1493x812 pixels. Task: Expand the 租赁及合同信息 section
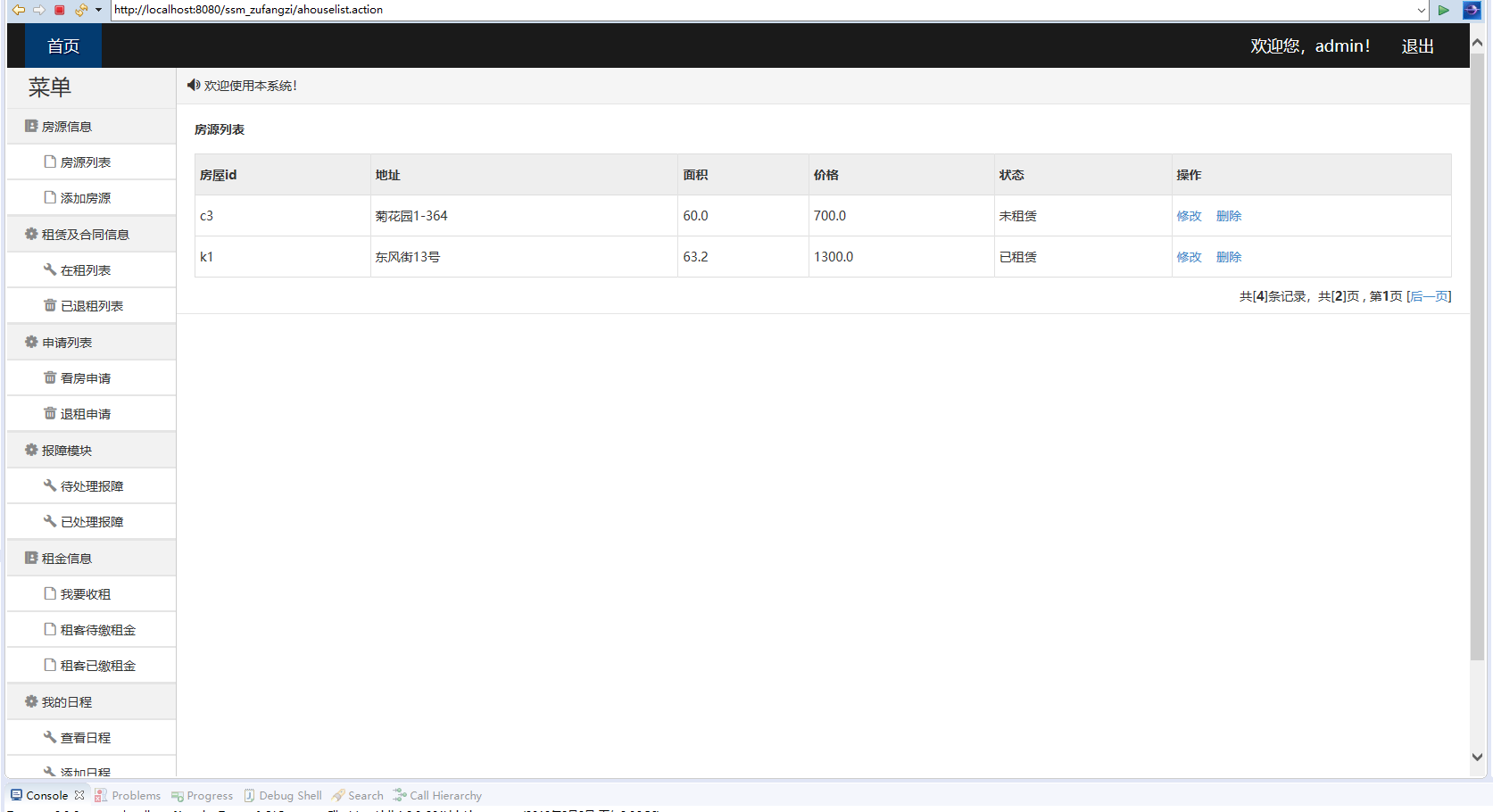86,234
